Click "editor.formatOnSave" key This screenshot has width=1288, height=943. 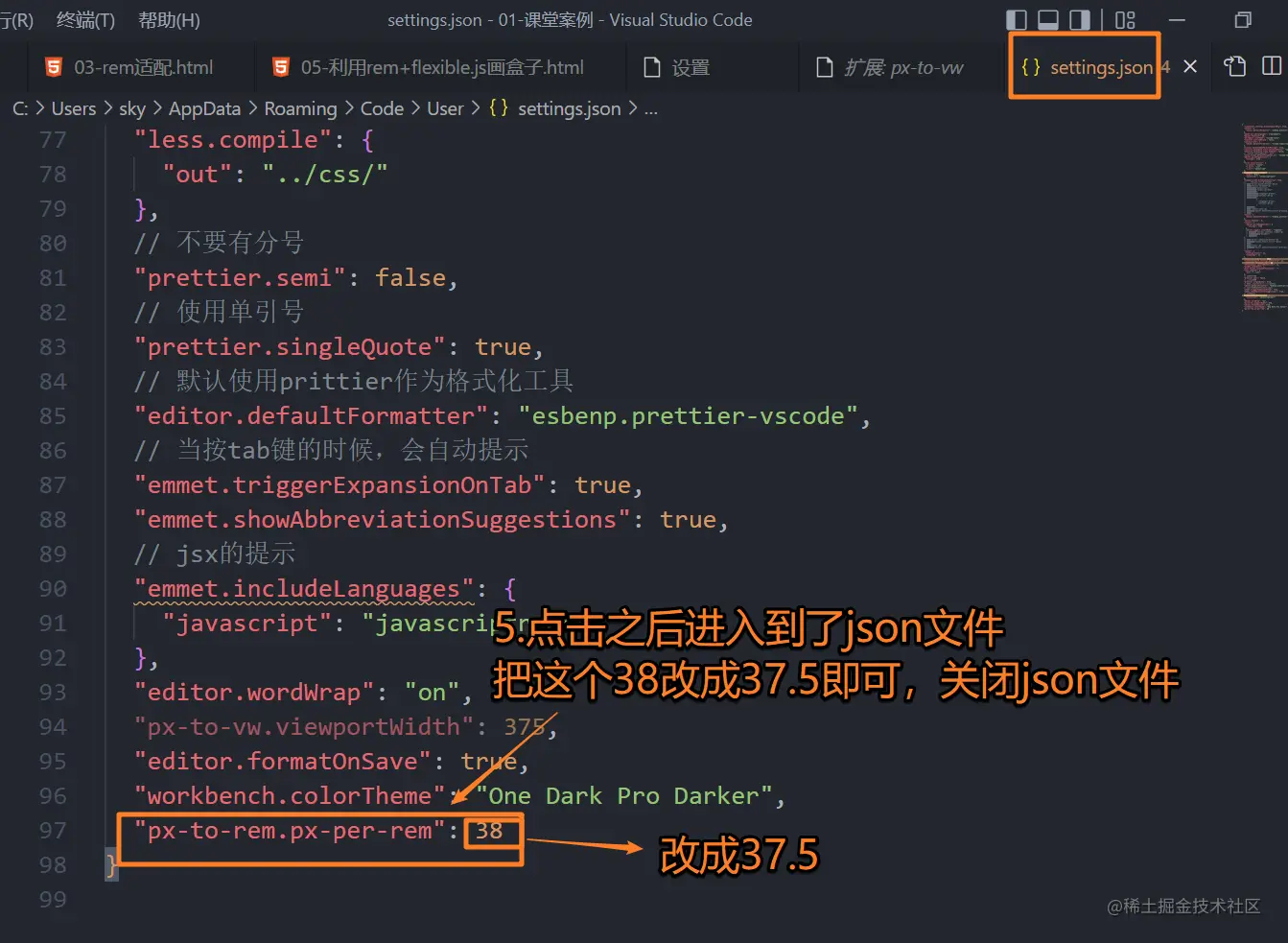tap(283, 762)
